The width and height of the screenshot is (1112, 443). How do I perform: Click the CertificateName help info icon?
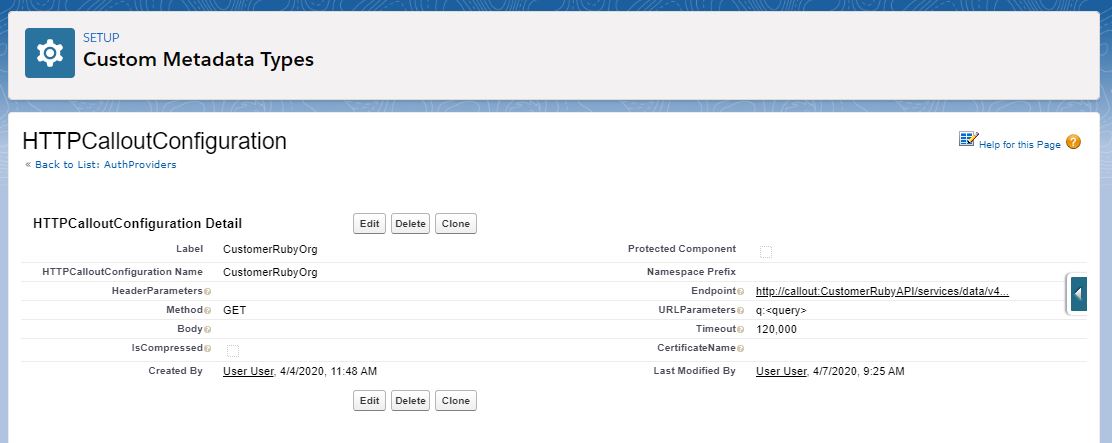[740, 349]
